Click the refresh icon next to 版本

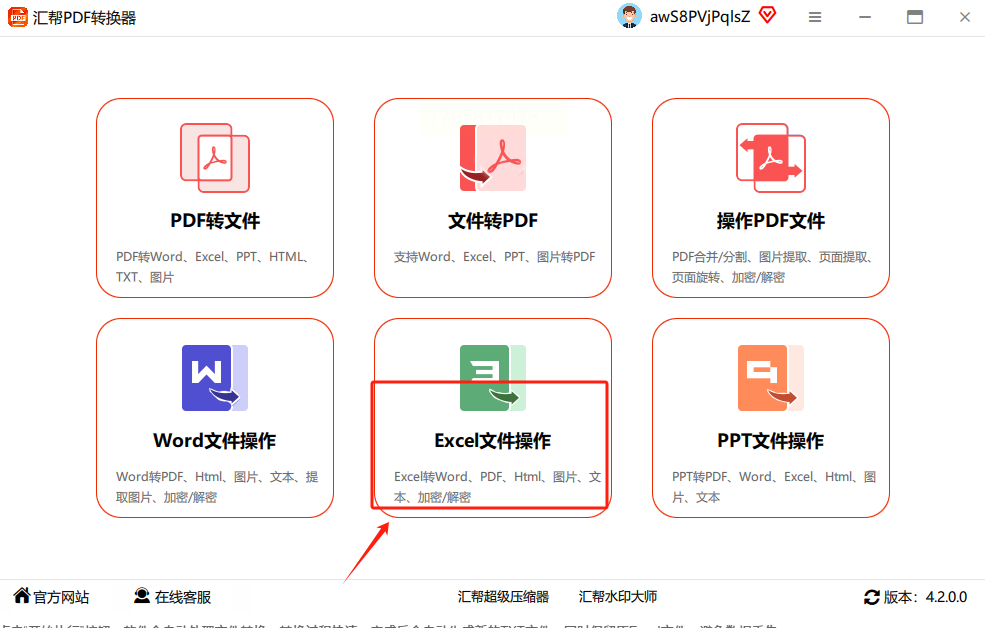pos(872,597)
